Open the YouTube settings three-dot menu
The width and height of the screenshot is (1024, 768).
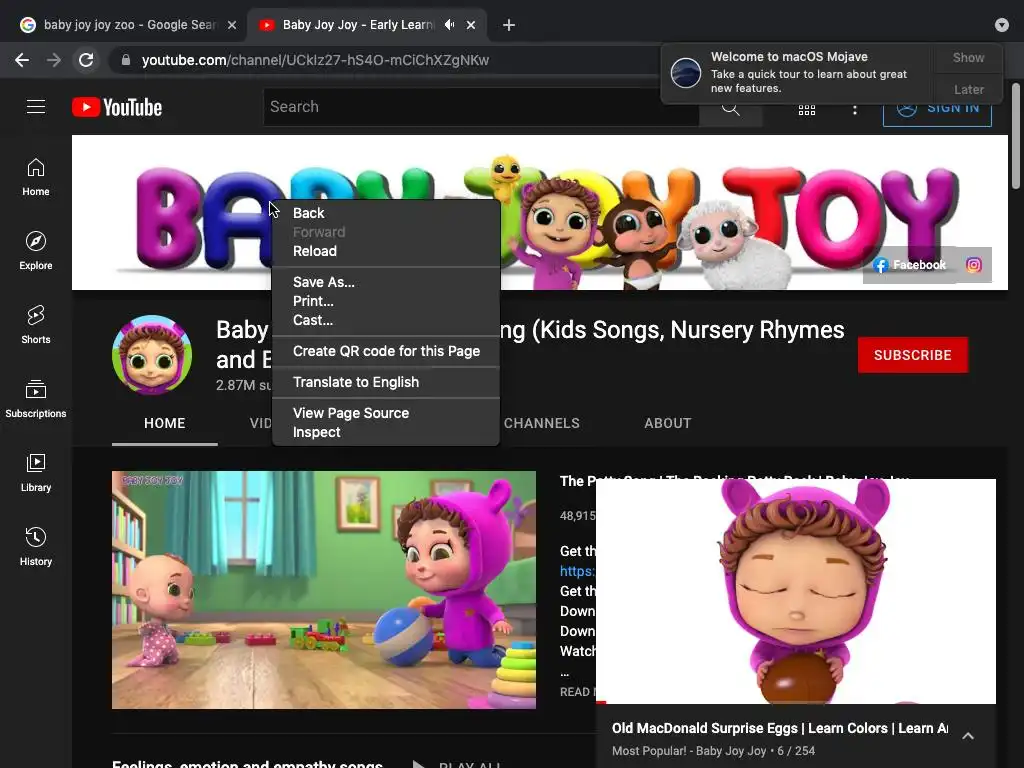(x=854, y=110)
